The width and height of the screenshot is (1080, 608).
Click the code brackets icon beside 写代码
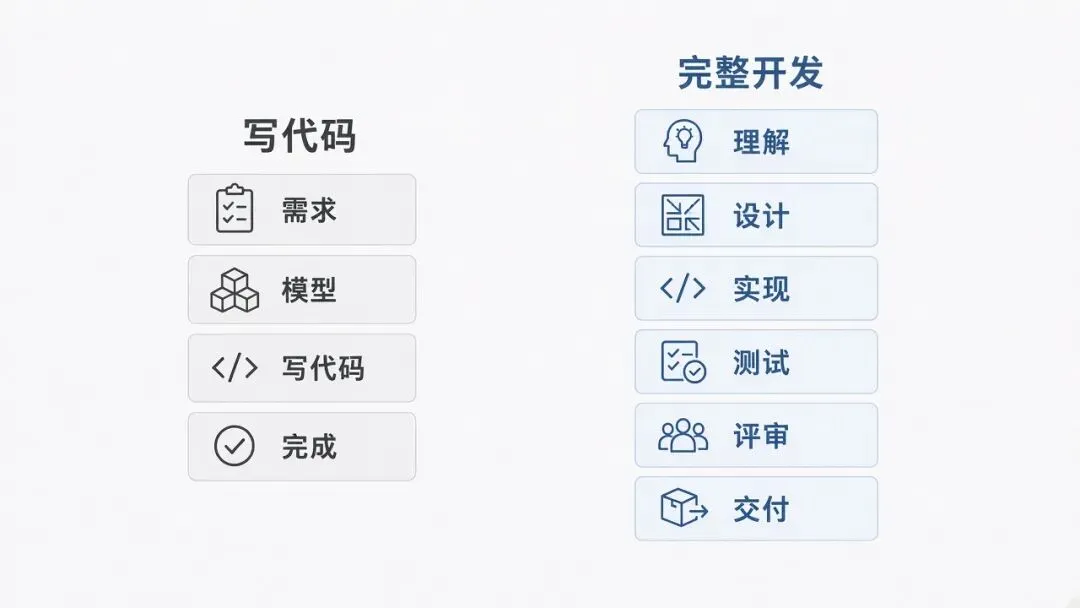pyautogui.click(x=234, y=368)
